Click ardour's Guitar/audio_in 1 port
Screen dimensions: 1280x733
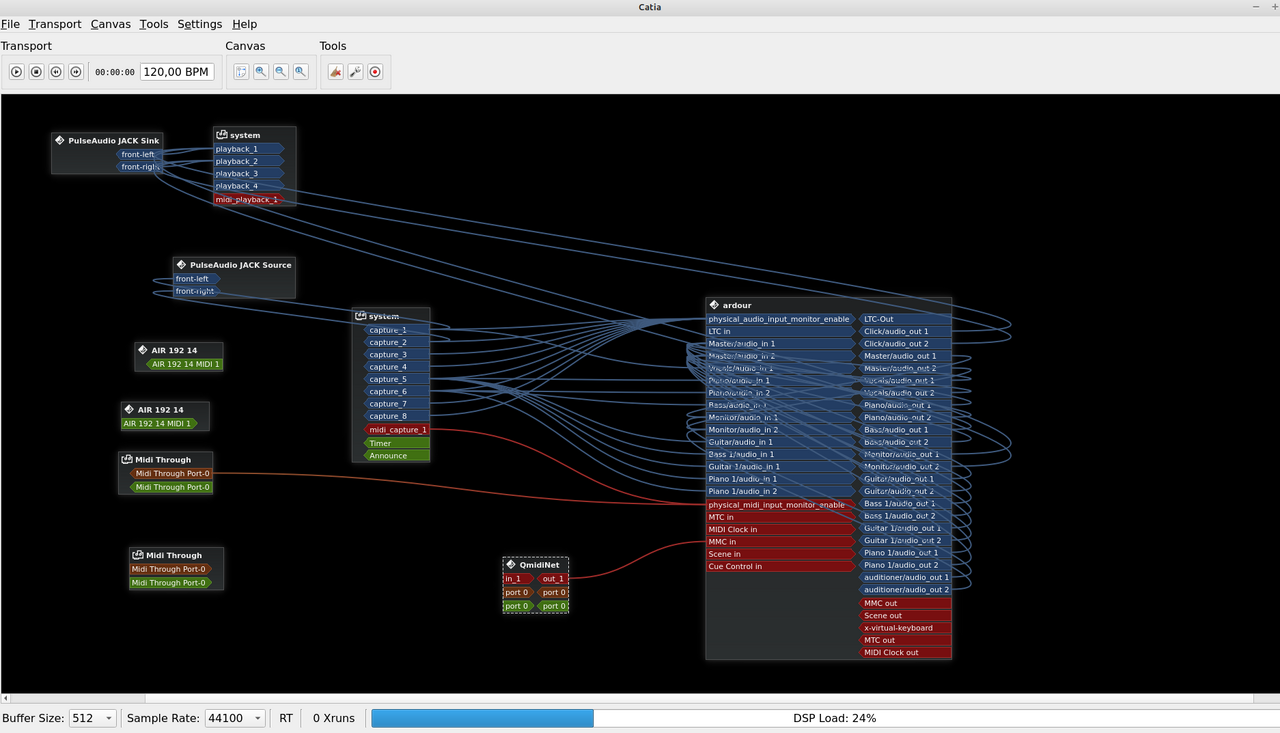coord(782,442)
